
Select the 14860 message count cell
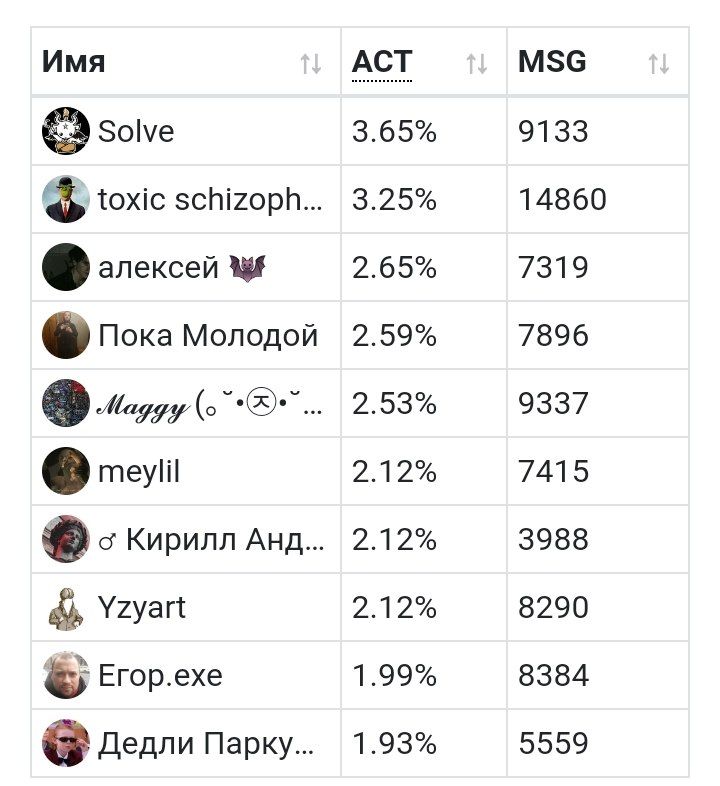tap(598, 199)
